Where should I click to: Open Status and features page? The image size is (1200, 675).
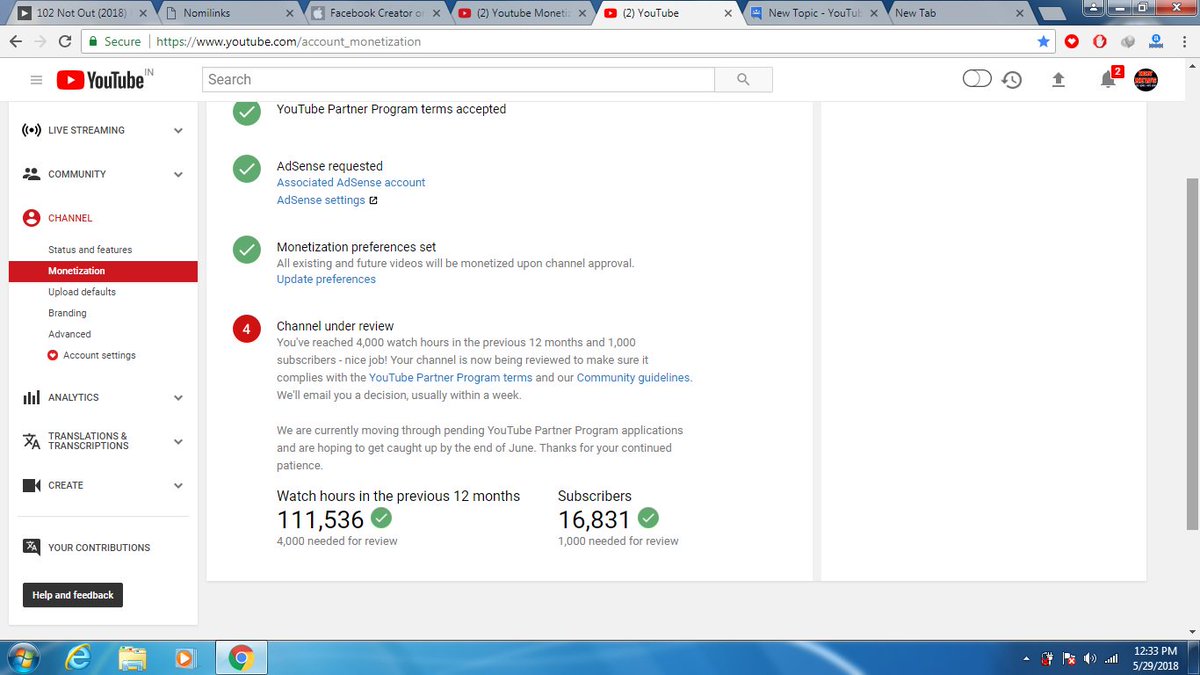tap(90, 250)
